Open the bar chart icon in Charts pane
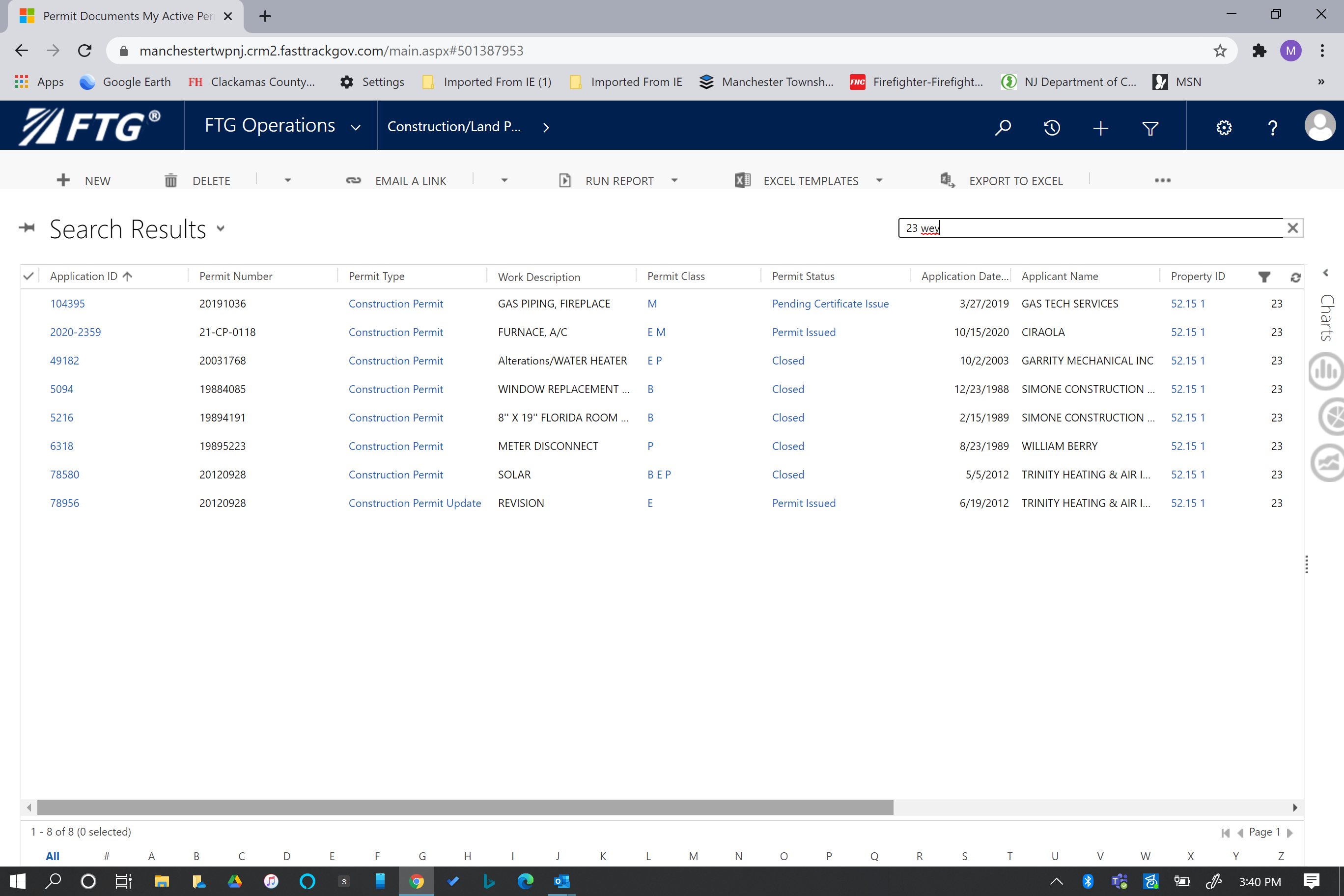 [1326, 371]
